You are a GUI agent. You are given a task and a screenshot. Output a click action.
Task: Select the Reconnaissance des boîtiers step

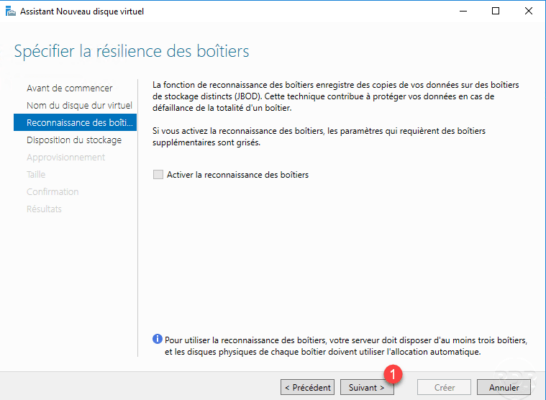click(75, 123)
